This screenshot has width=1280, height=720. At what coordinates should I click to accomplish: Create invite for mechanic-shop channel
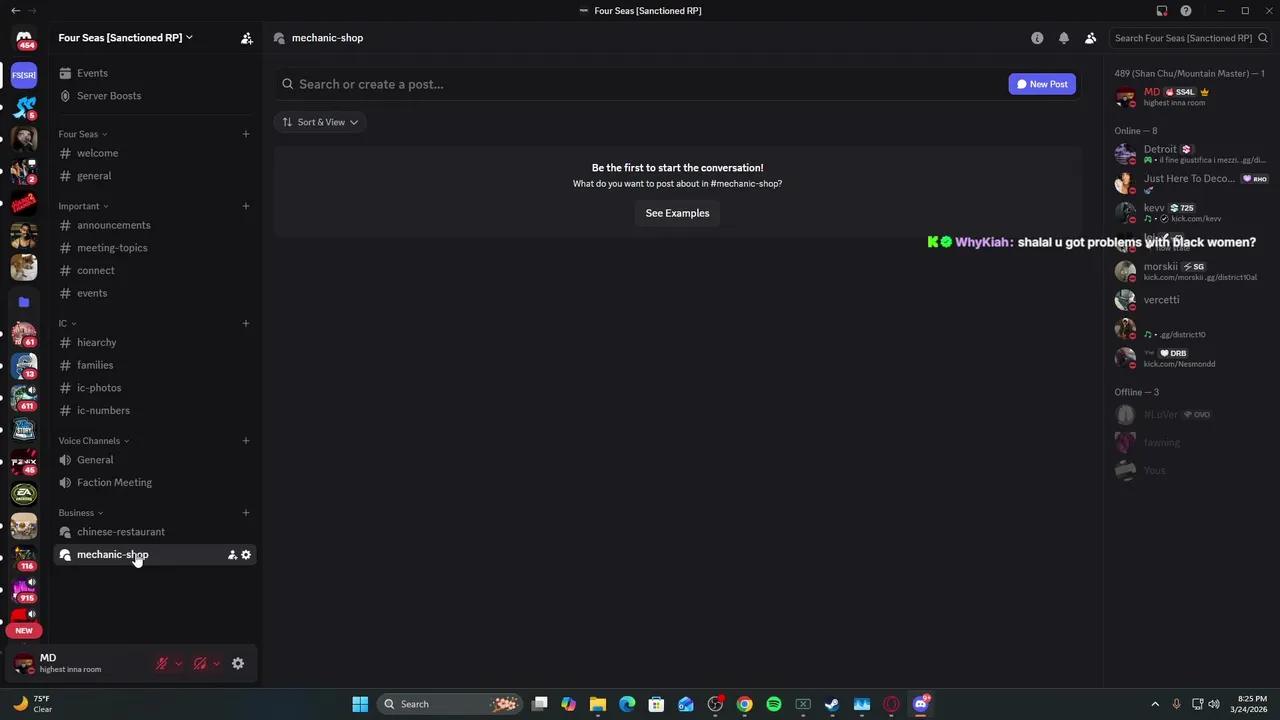tap(232, 555)
